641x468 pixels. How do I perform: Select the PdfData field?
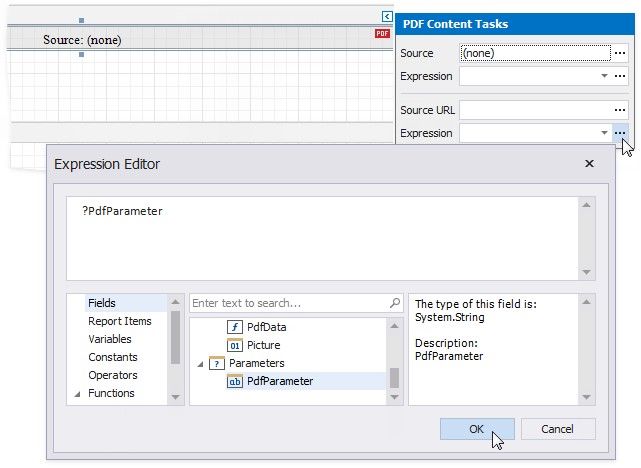click(266, 327)
